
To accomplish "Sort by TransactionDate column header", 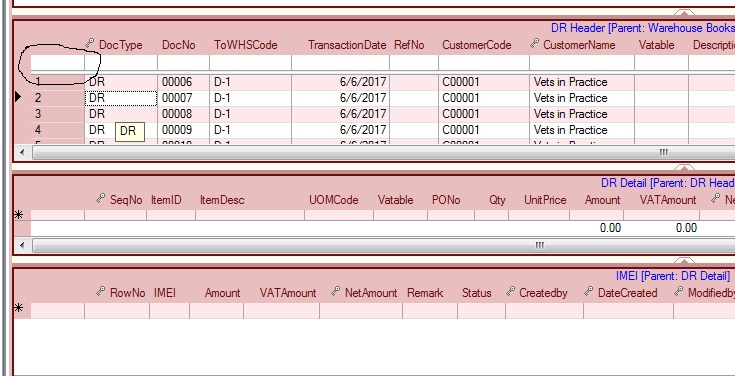I will click(347, 45).
